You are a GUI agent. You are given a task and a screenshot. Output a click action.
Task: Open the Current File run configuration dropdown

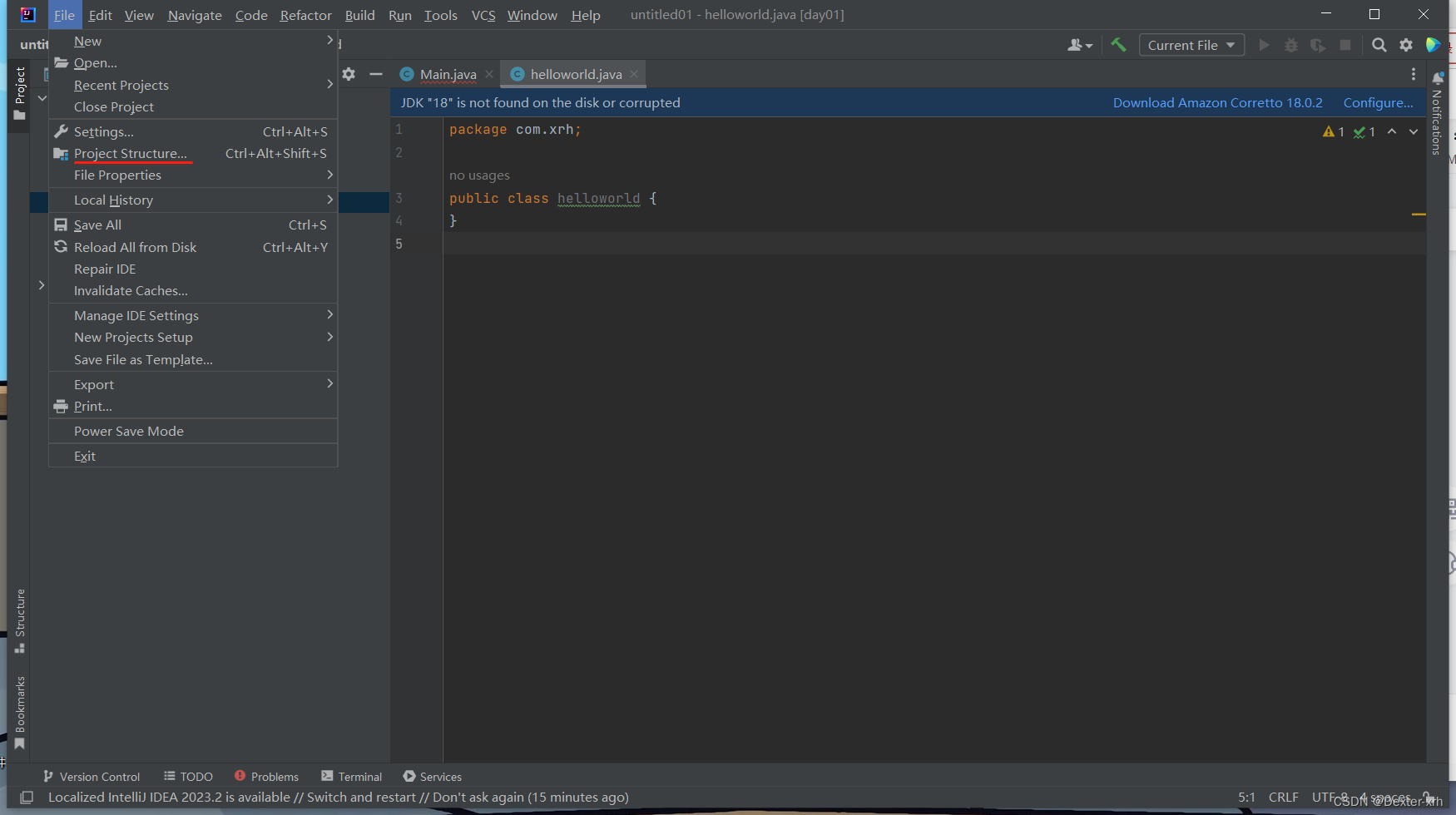pyautogui.click(x=1191, y=45)
